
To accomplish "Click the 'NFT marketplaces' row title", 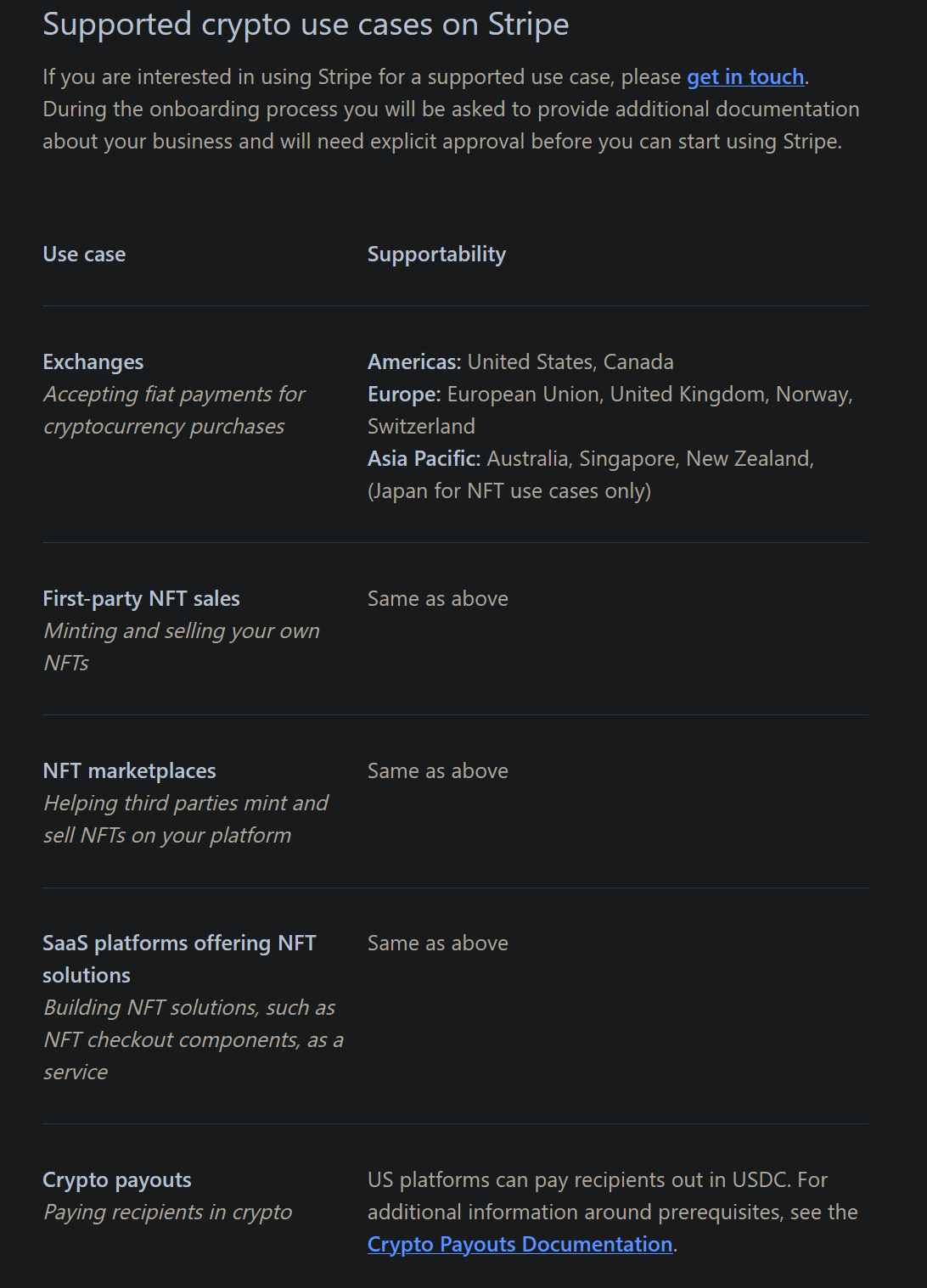I will coord(129,771).
